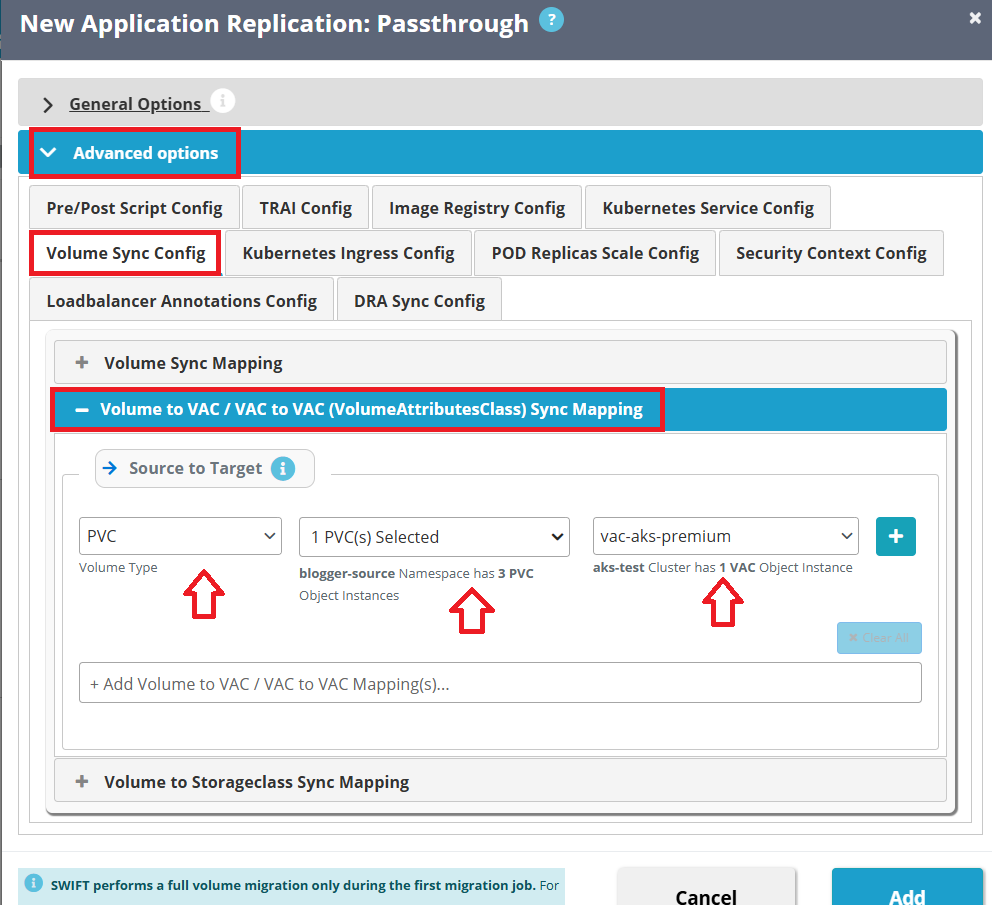Open the PVC Volume Type dropdown

[180, 536]
